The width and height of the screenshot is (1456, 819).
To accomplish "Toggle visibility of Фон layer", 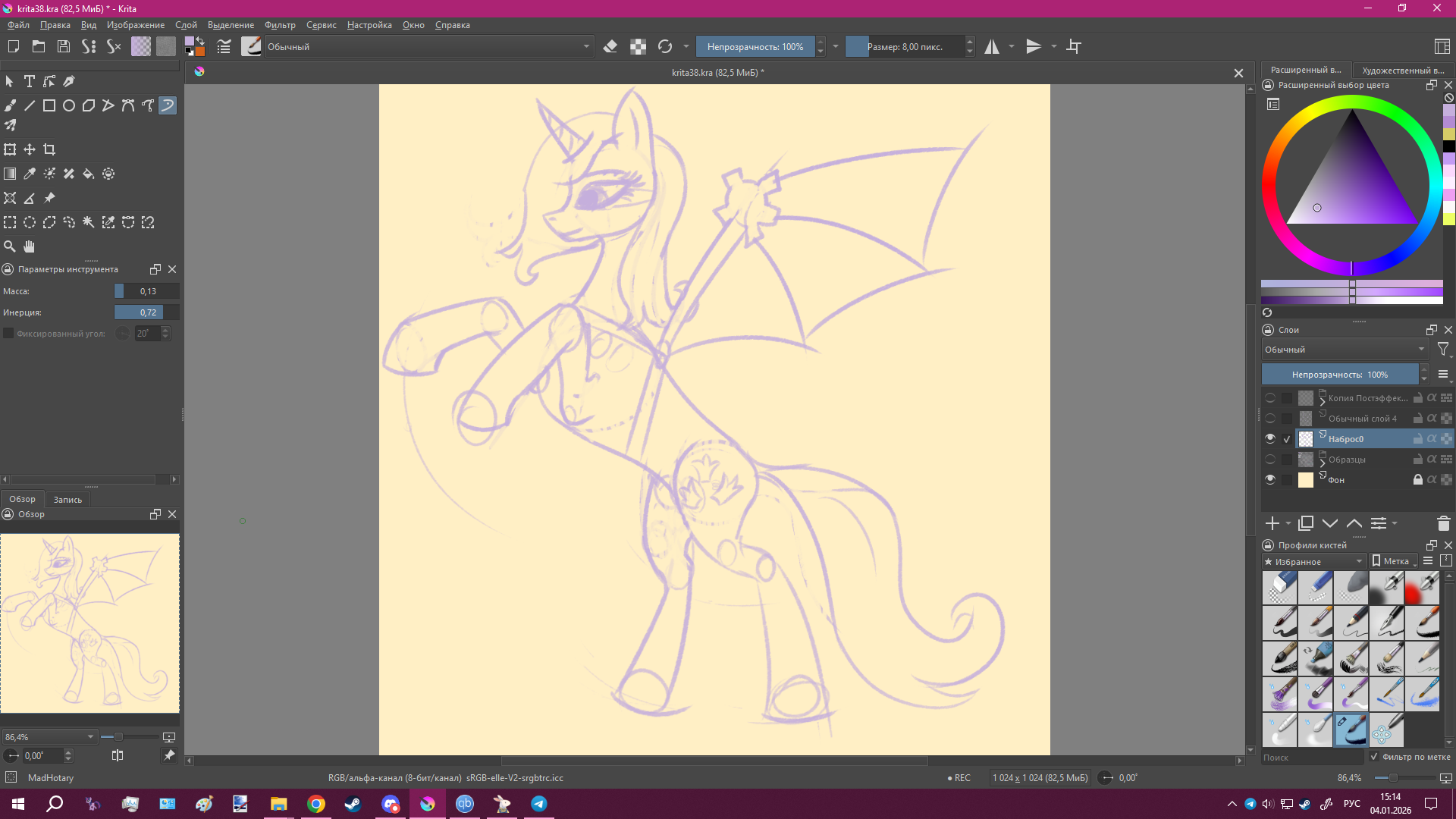I will coord(1270,479).
